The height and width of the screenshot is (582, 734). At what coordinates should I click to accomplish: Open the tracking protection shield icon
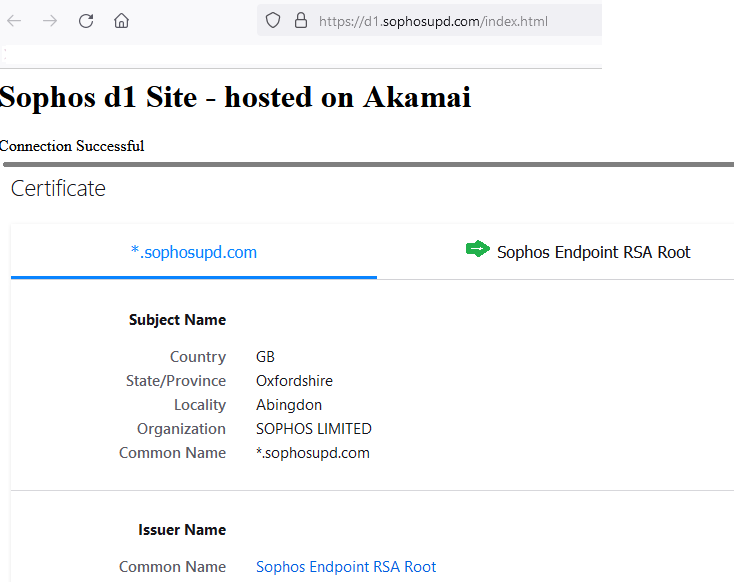tap(272, 21)
